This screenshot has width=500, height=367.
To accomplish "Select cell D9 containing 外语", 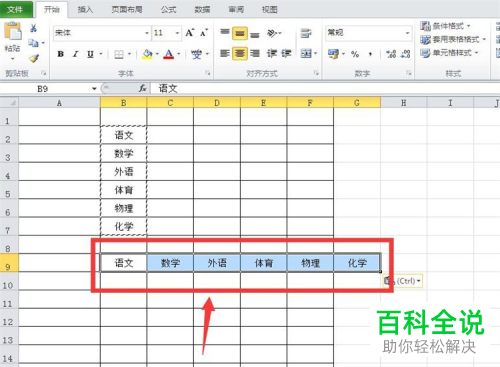I will 217,263.
